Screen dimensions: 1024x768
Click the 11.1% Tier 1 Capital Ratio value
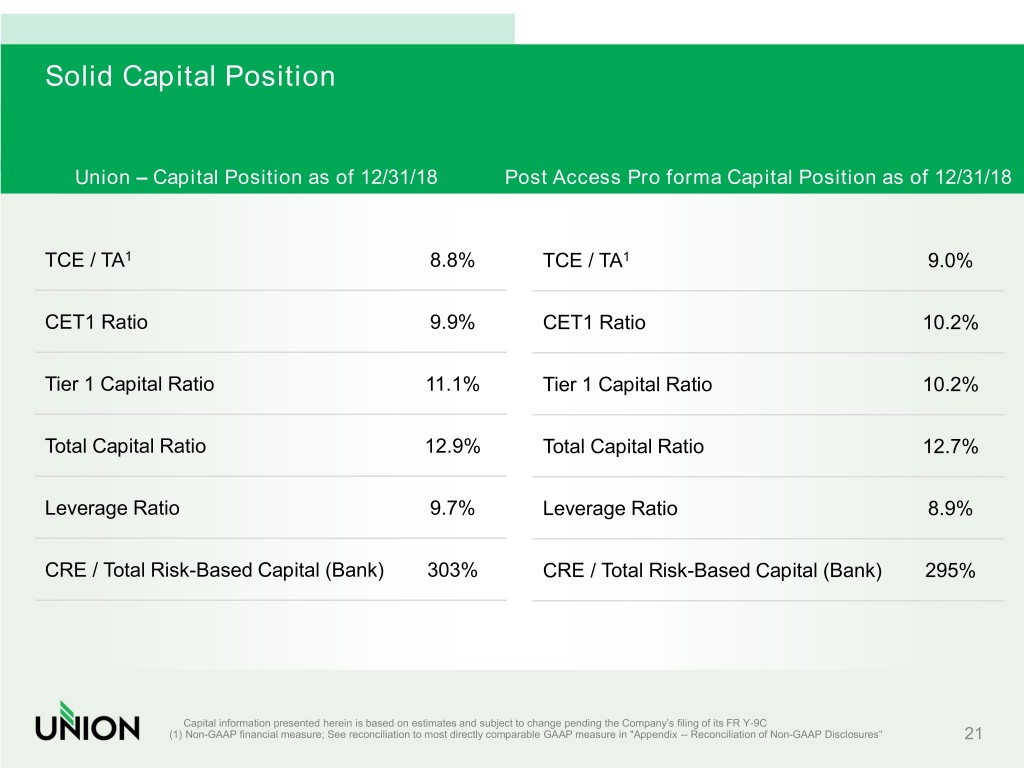pos(452,385)
